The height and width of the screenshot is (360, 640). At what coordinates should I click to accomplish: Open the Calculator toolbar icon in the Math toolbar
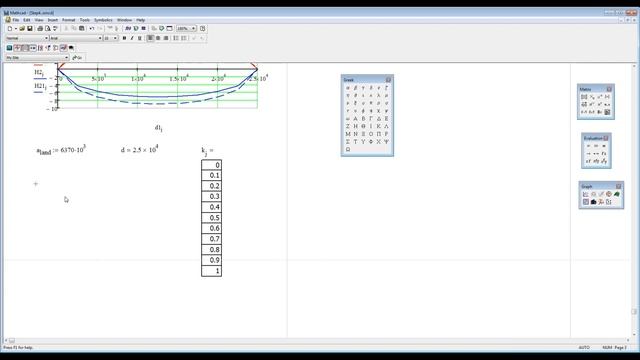[x=9, y=48]
